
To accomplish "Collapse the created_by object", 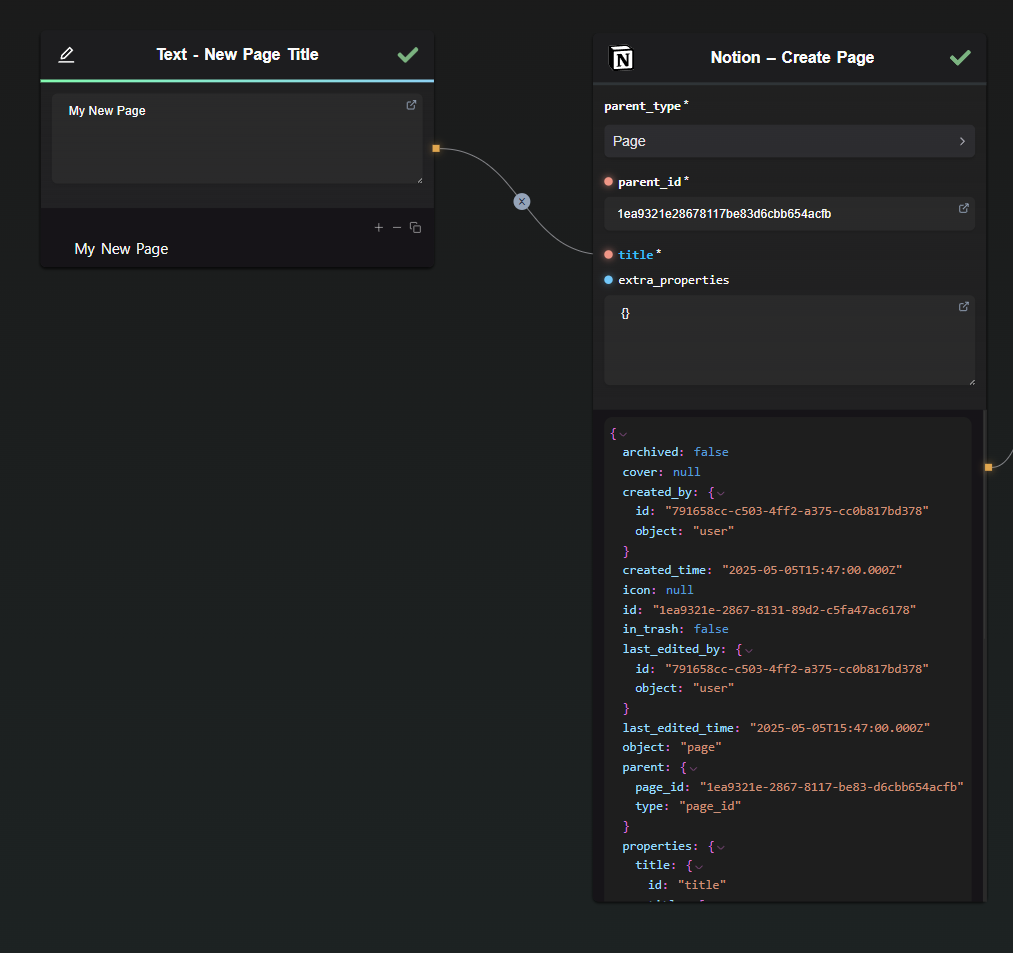I will pos(721,493).
